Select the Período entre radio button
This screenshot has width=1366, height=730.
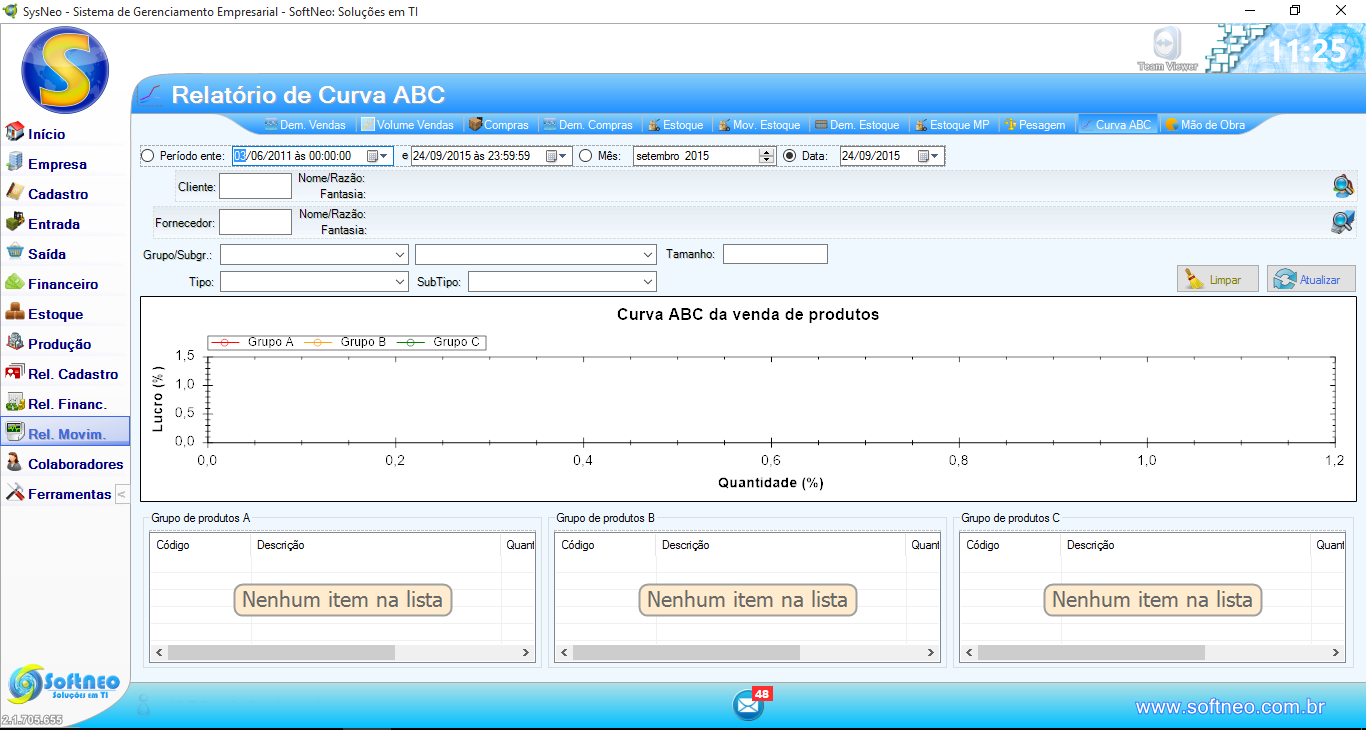click(x=148, y=156)
